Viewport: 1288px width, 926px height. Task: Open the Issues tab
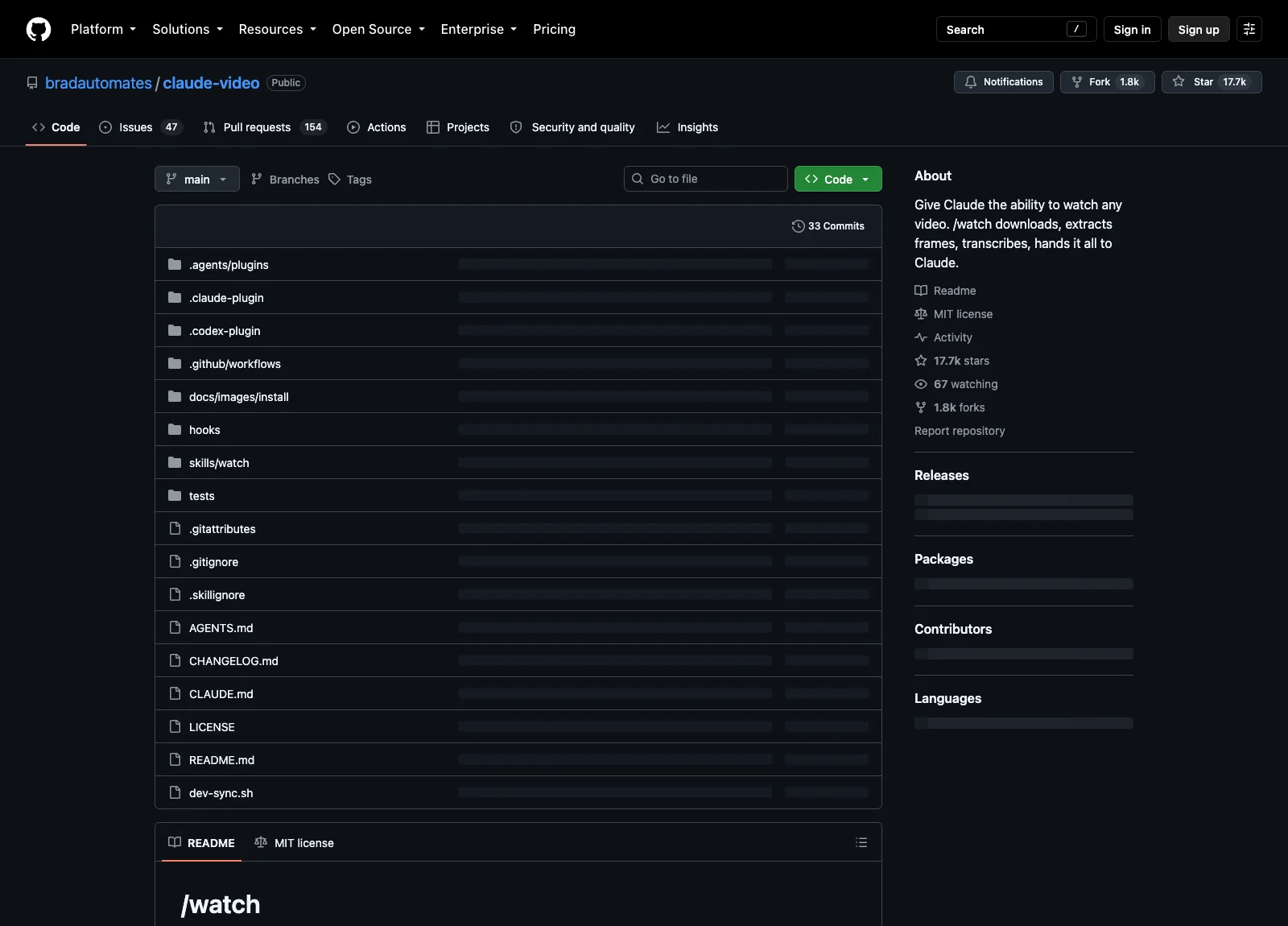[x=141, y=127]
